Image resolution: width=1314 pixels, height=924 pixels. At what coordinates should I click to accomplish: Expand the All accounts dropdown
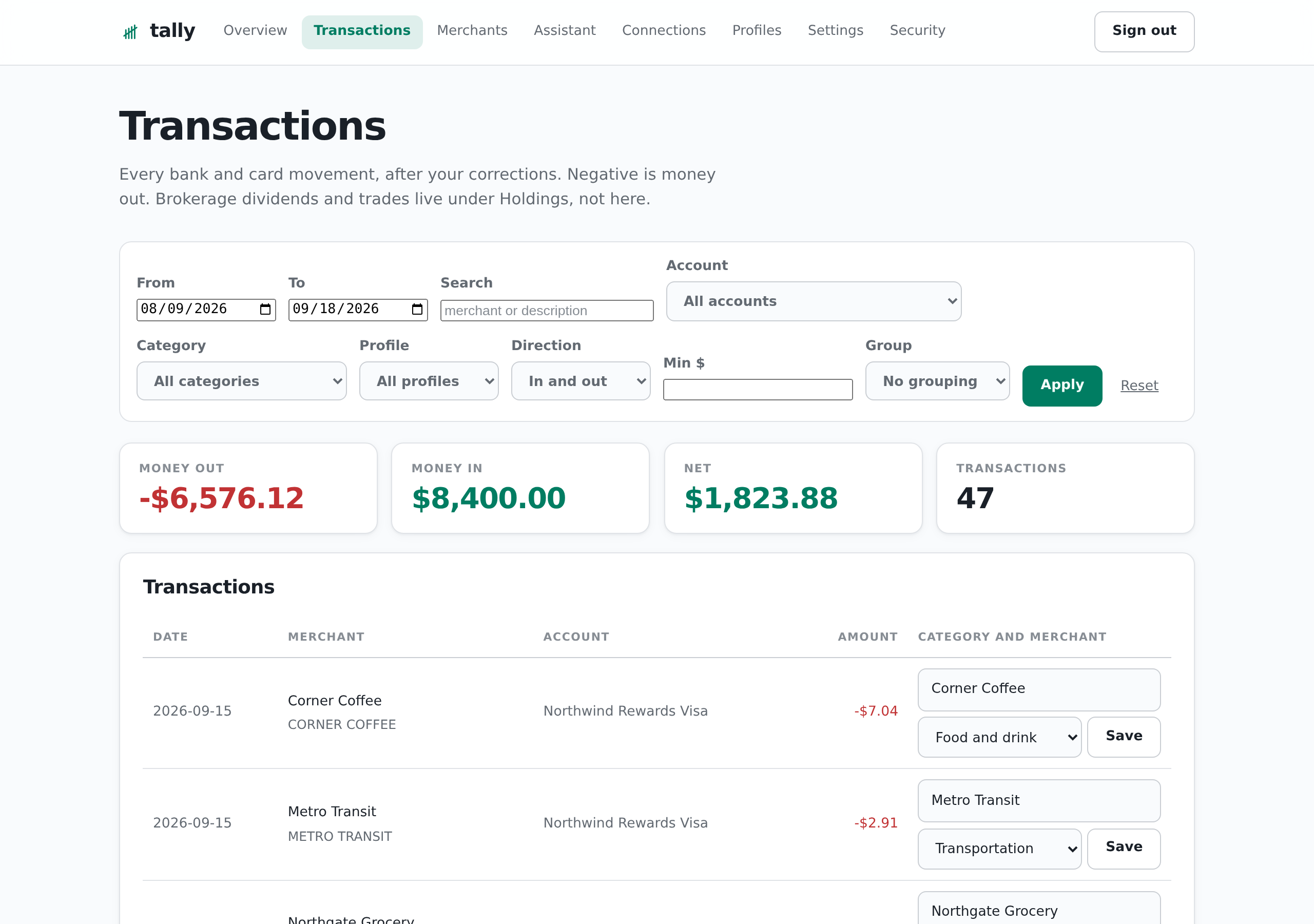coord(814,302)
